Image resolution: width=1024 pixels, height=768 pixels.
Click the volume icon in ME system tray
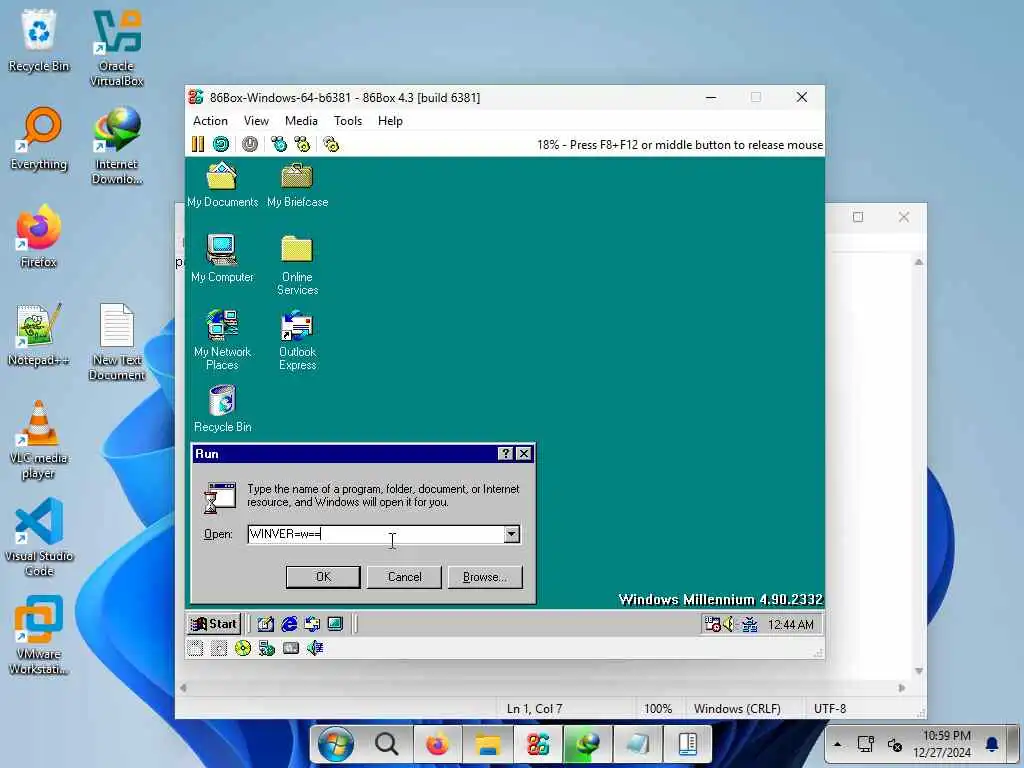click(729, 624)
